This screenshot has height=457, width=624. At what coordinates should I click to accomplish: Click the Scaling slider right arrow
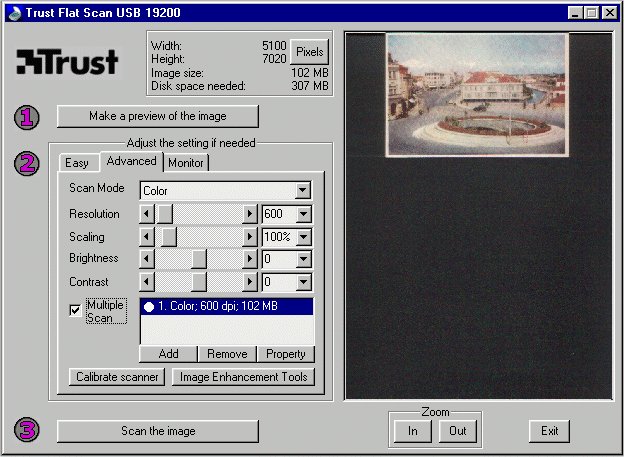250,237
